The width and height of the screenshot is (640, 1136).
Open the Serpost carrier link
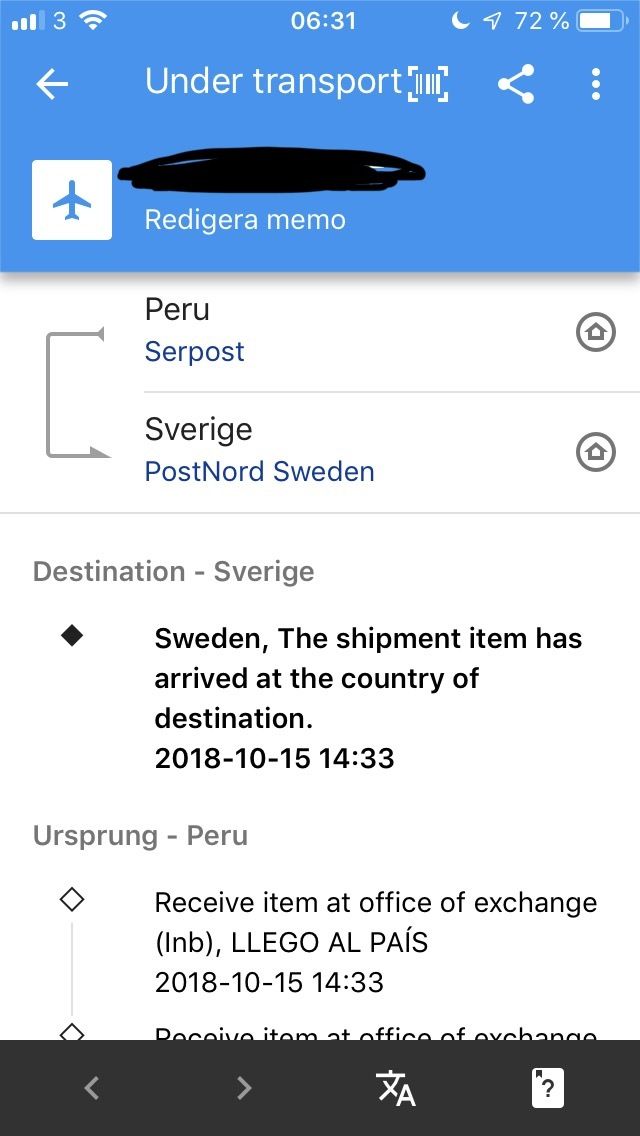coord(195,352)
